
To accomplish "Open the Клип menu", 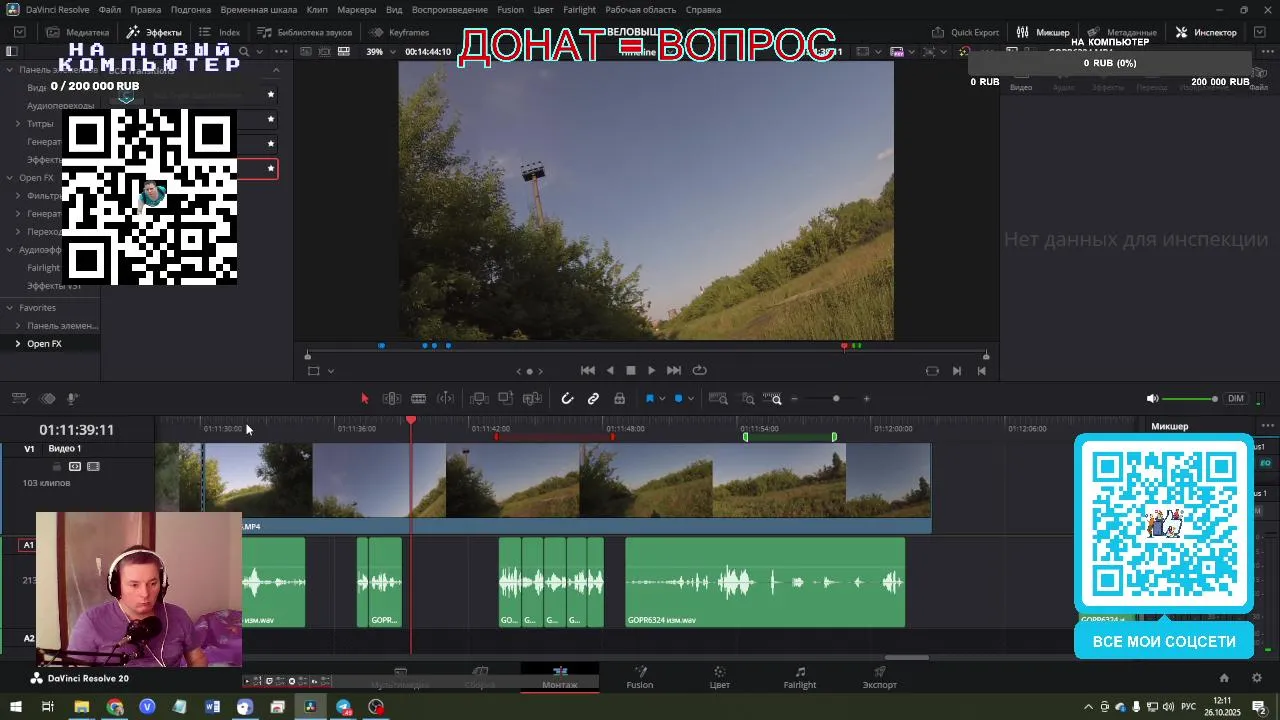I will click(x=317, y=10).
